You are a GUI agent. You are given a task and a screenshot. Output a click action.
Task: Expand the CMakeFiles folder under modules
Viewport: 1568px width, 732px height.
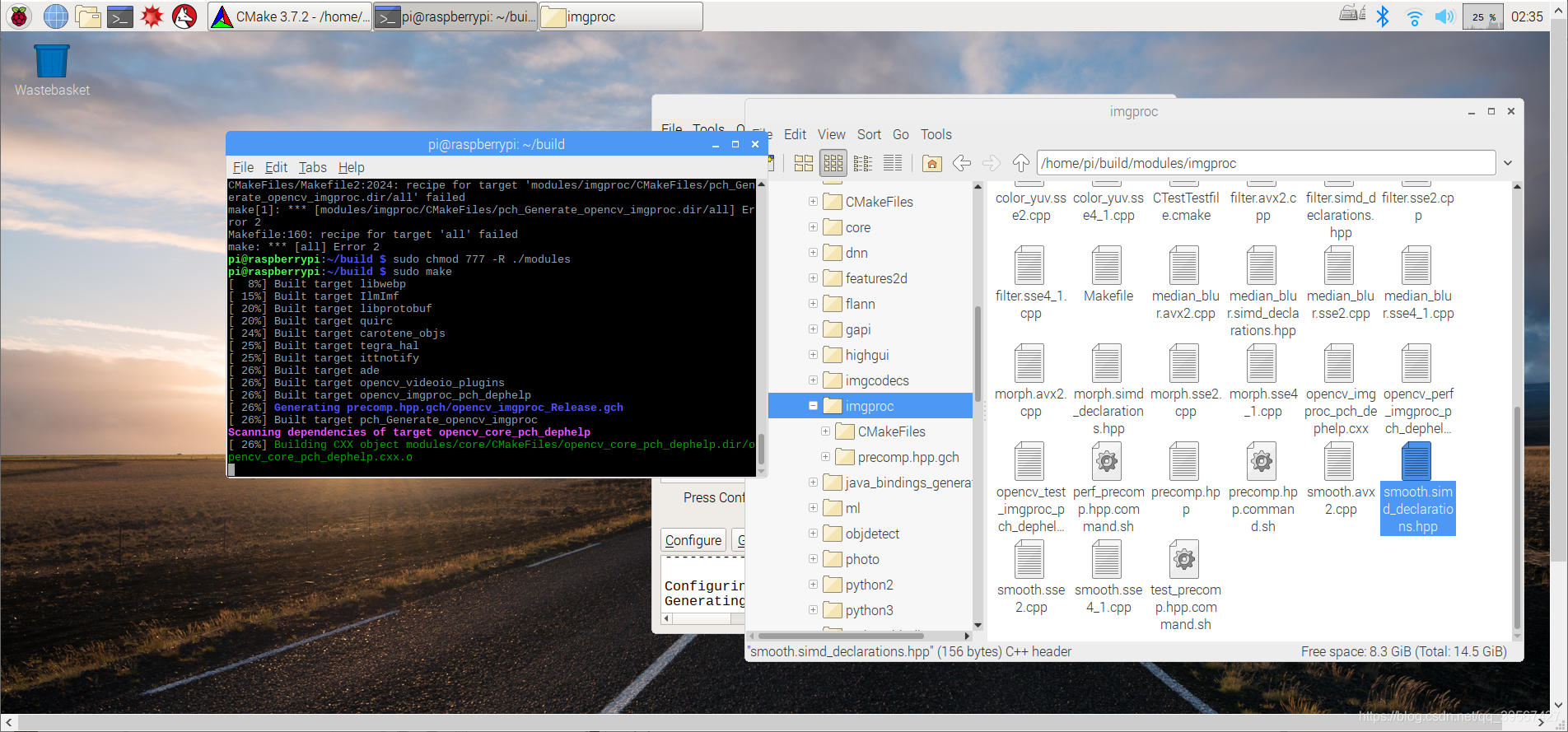coord(813,201)
